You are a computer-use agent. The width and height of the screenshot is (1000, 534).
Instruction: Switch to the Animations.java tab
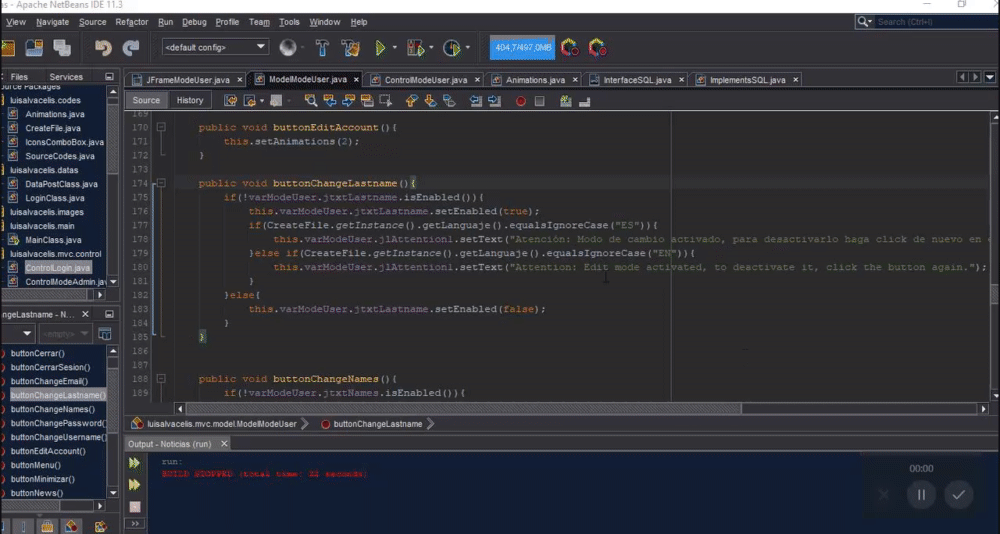coord(534,79)
